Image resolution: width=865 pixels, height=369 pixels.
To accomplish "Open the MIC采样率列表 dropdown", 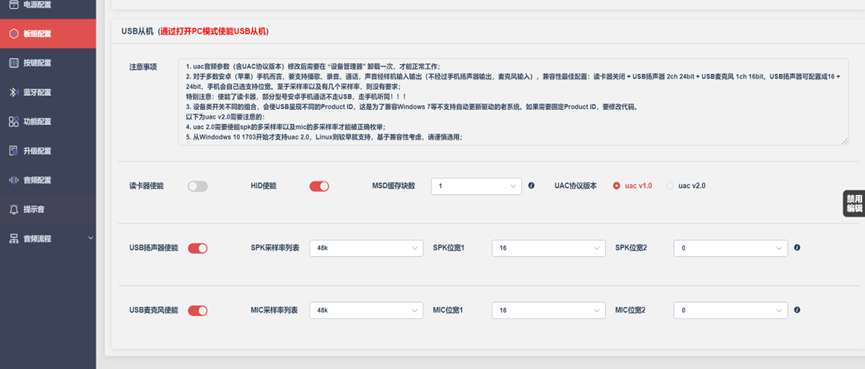I will (366, 311).
